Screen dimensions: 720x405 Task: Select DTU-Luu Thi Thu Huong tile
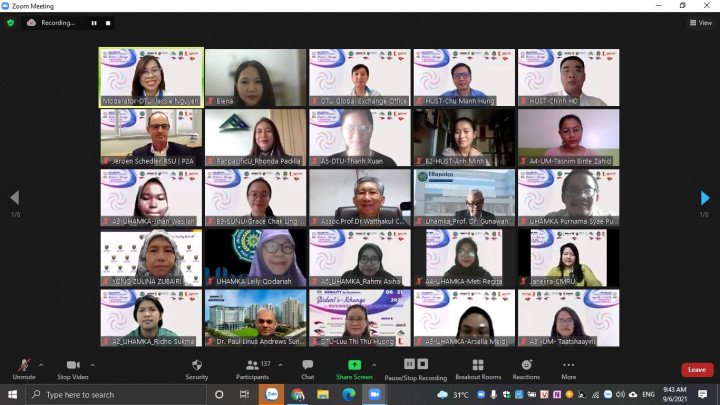point(360,318)
